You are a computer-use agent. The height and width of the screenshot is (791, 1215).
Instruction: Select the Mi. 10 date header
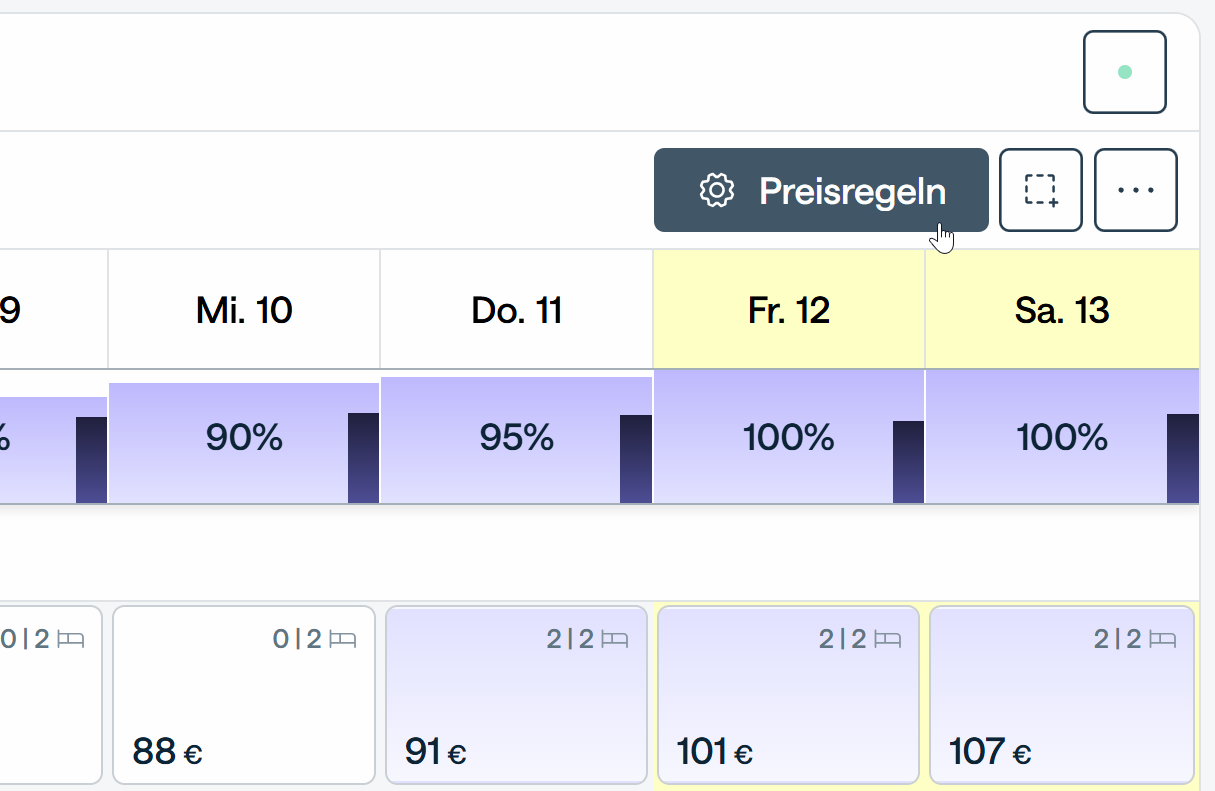244,310
